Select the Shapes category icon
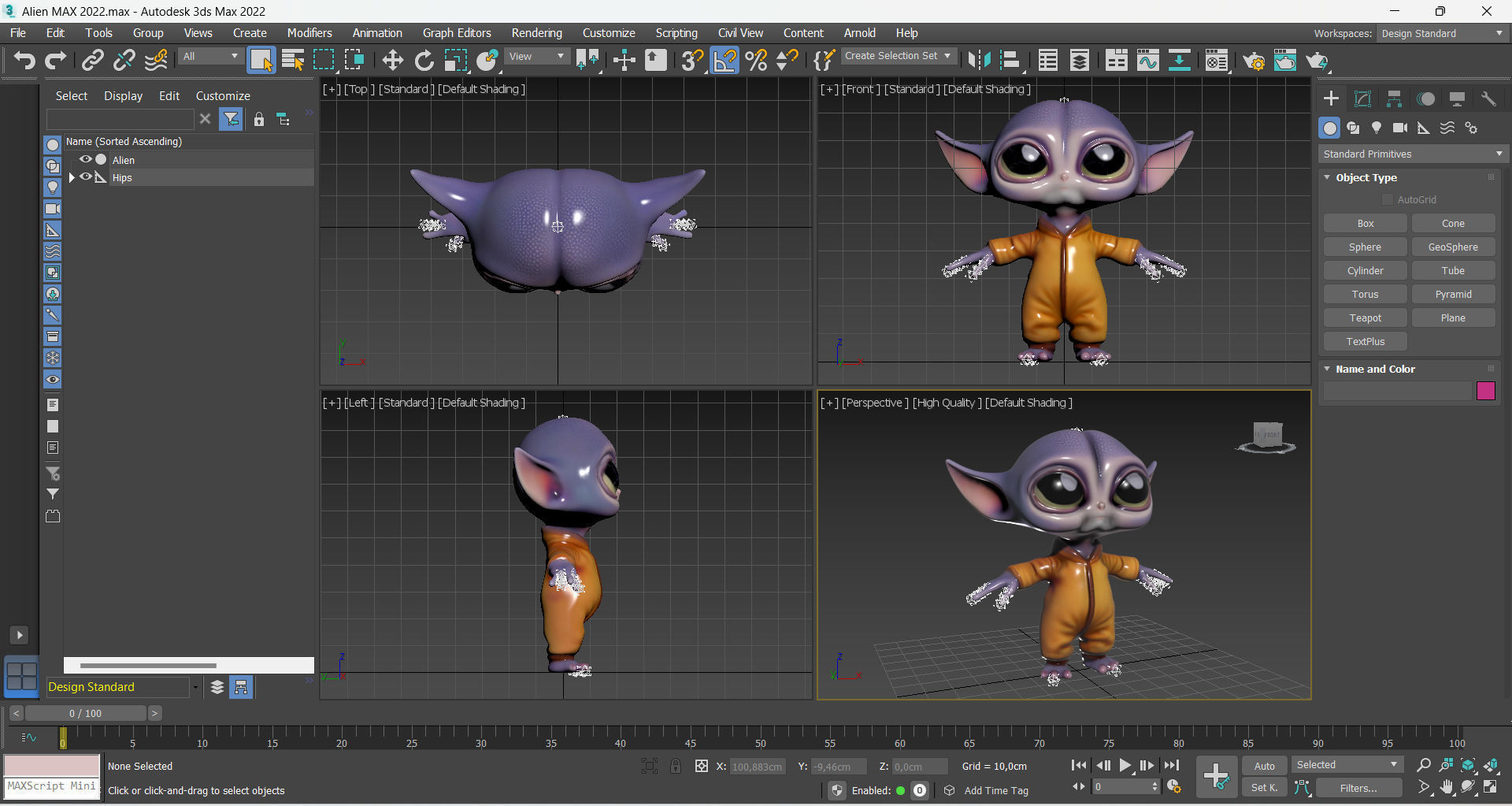The width and height of the screenshot is (1512, 806). click(1353, 128)
